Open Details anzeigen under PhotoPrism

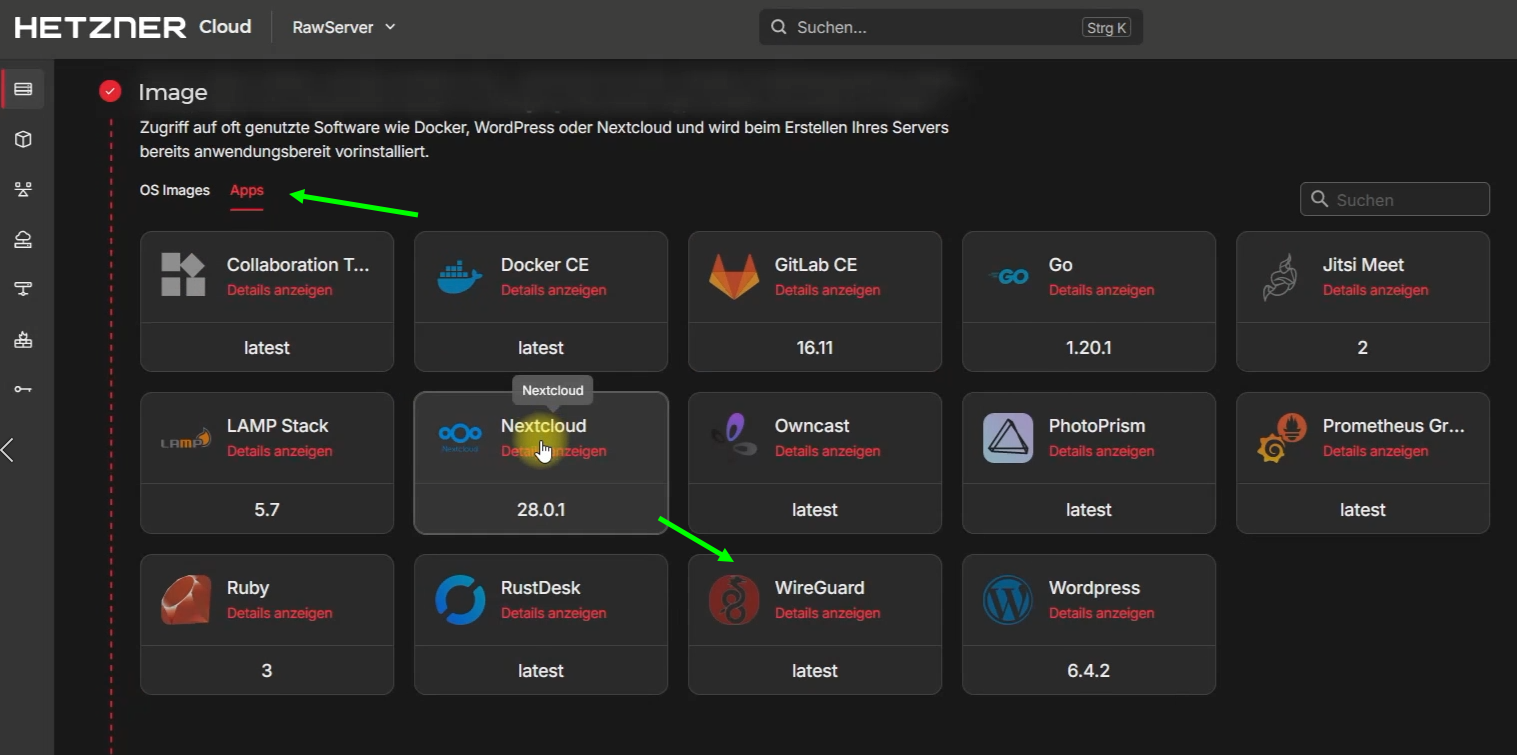point(1101,451)
